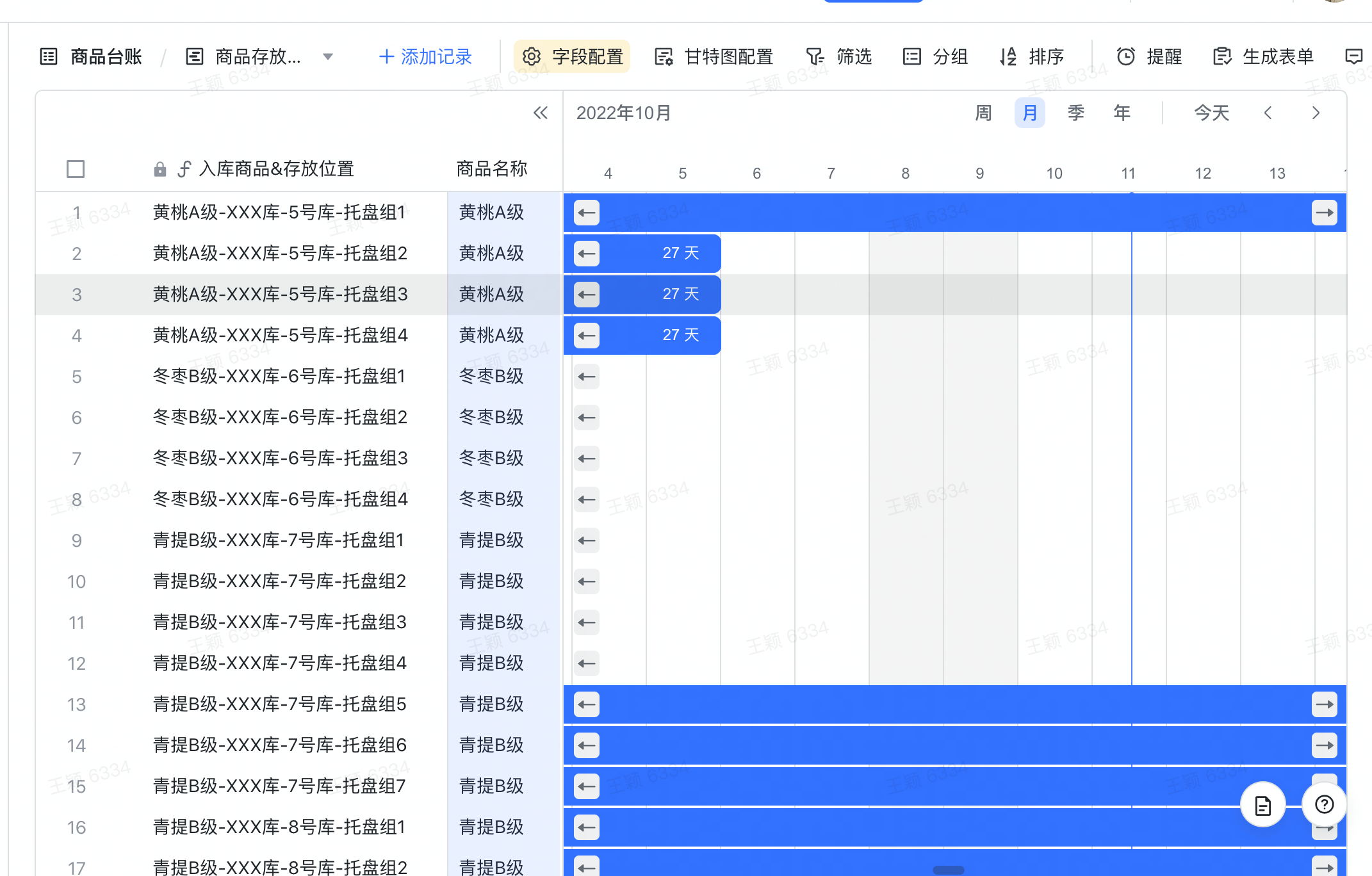The height and width of the screenshot is (876, 1372).
Task: Switch timeline to 周 week view
Action: (x=983, y=113)
